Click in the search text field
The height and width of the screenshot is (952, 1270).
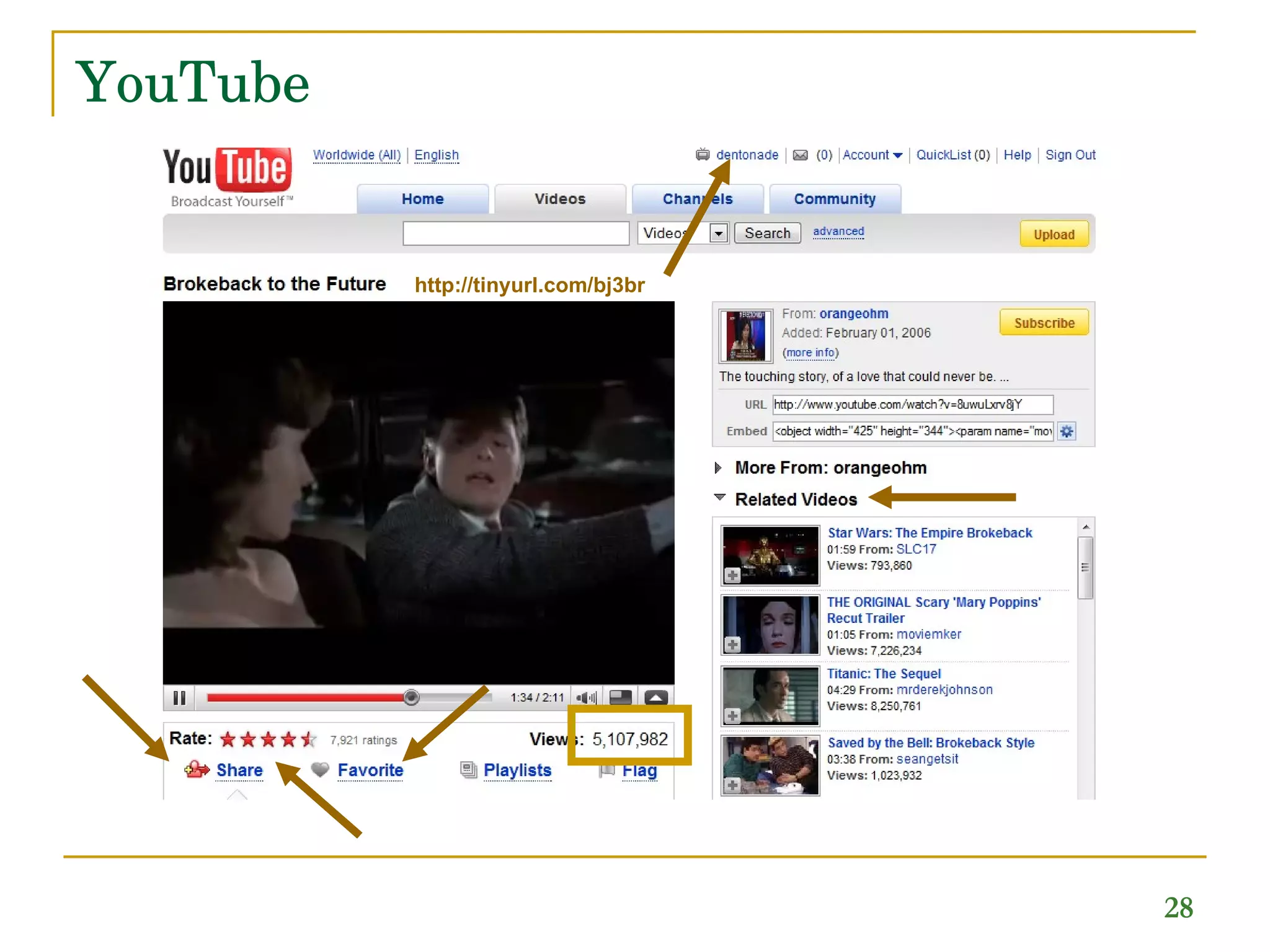[x=516, y=234]
